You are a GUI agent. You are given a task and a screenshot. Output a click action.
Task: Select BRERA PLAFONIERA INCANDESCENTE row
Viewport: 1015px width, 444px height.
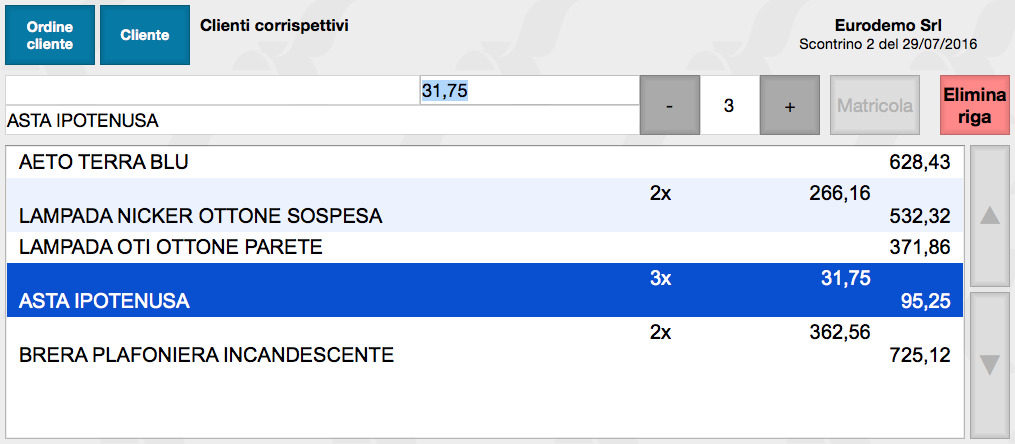coord(484,344)
